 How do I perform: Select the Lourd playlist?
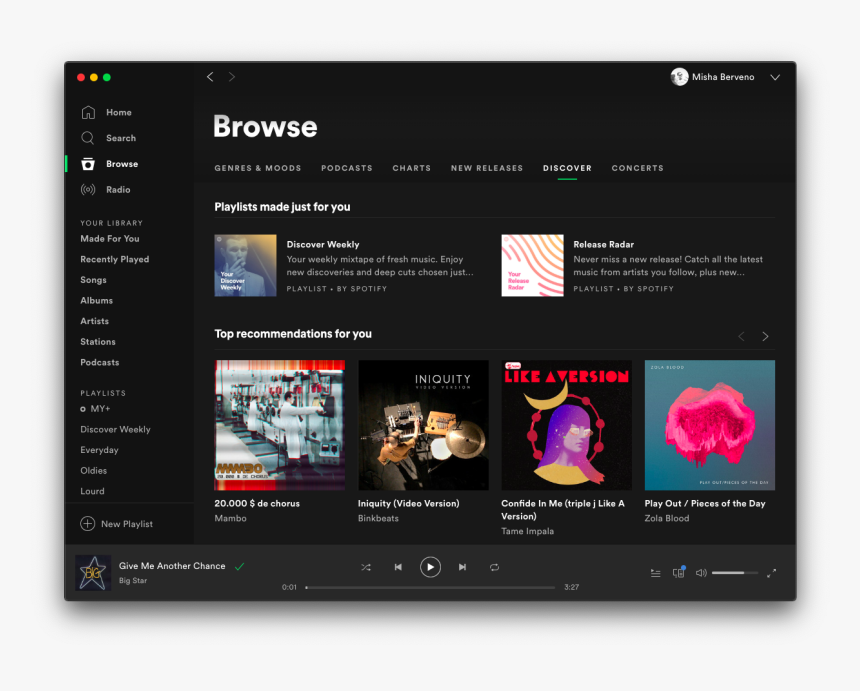92,491
